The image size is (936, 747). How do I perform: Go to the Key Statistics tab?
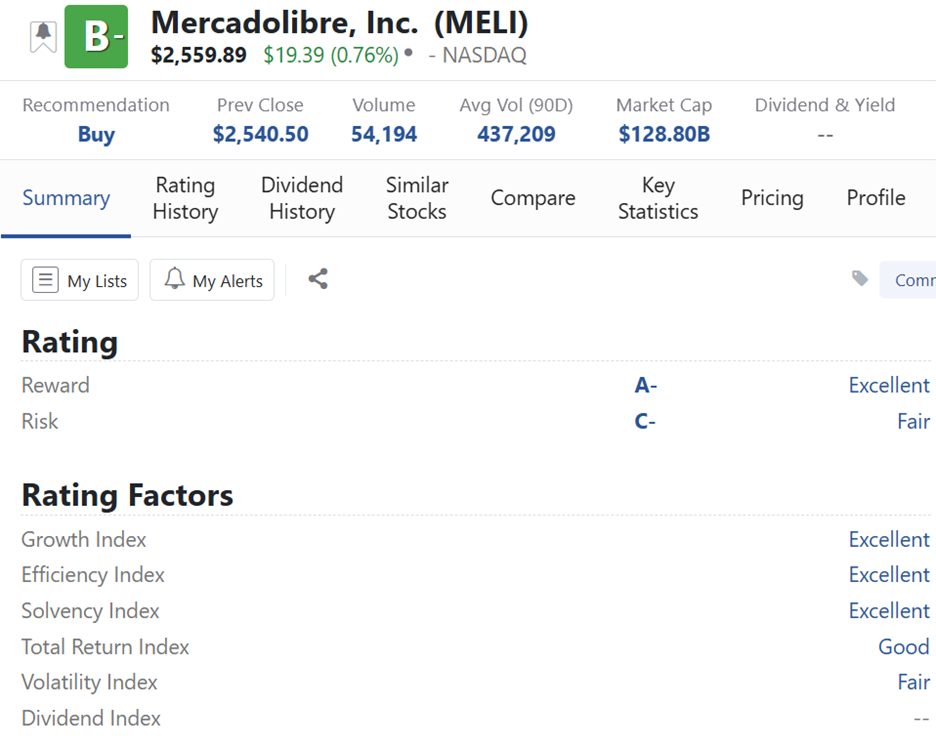point(658,198)
